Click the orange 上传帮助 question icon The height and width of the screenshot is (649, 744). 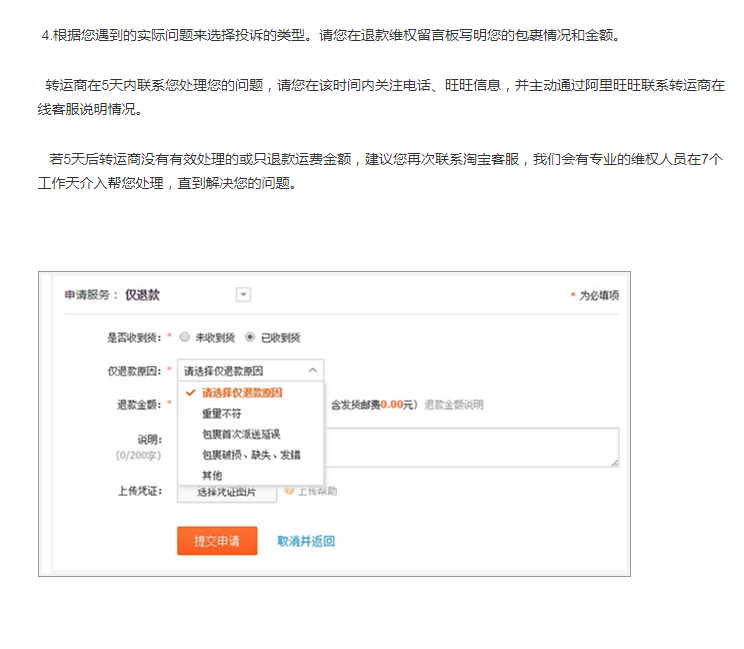click(x=289, y=491)
